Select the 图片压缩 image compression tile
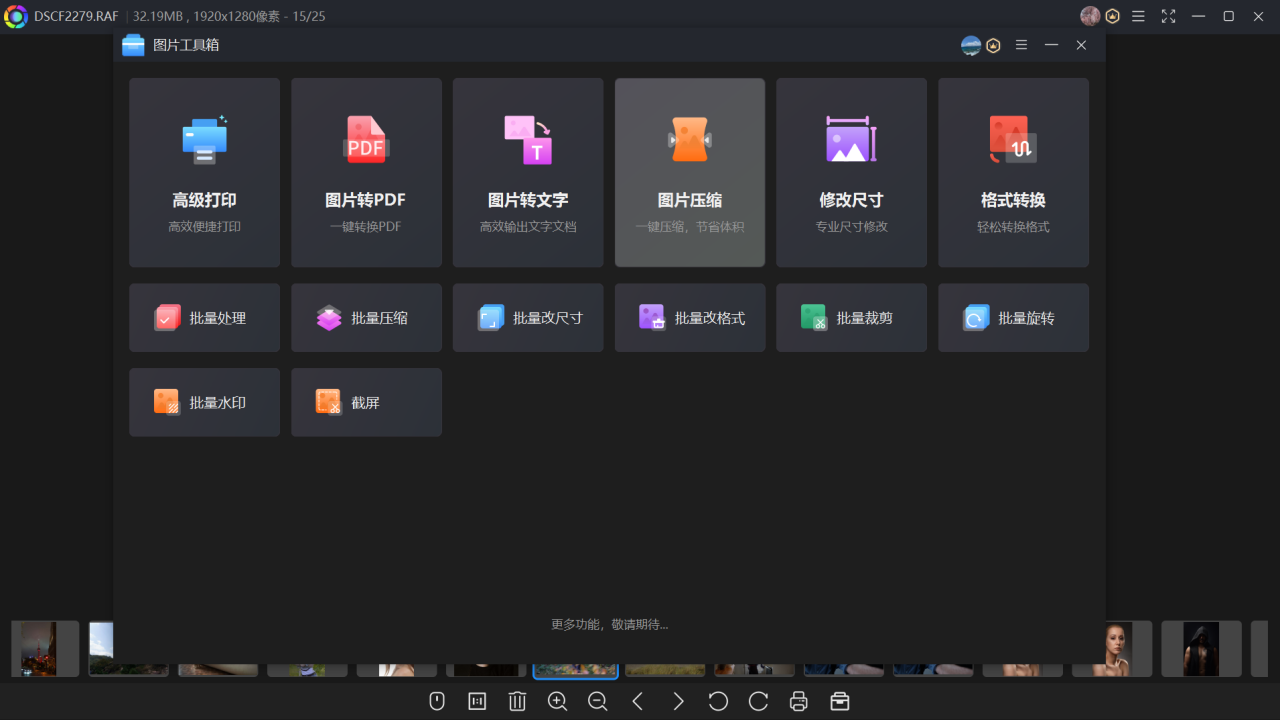 (x=690, y=172)
